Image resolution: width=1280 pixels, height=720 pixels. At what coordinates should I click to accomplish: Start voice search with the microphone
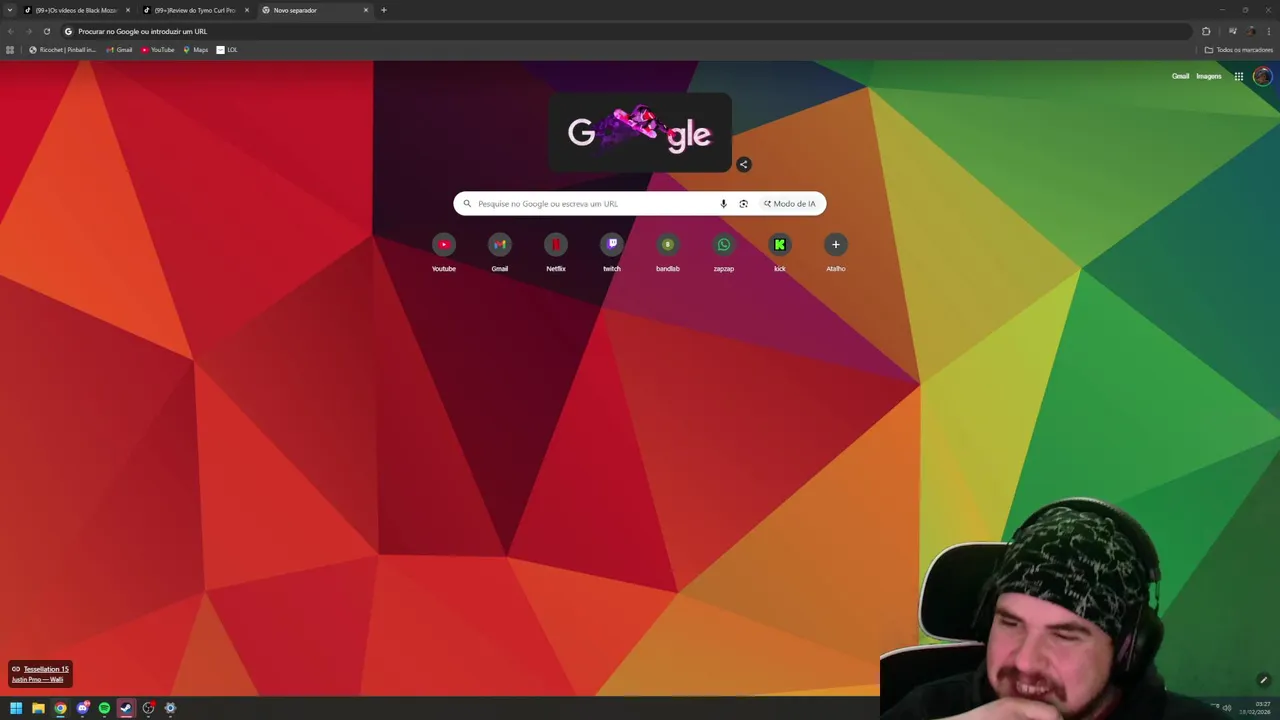pos(723,204)
